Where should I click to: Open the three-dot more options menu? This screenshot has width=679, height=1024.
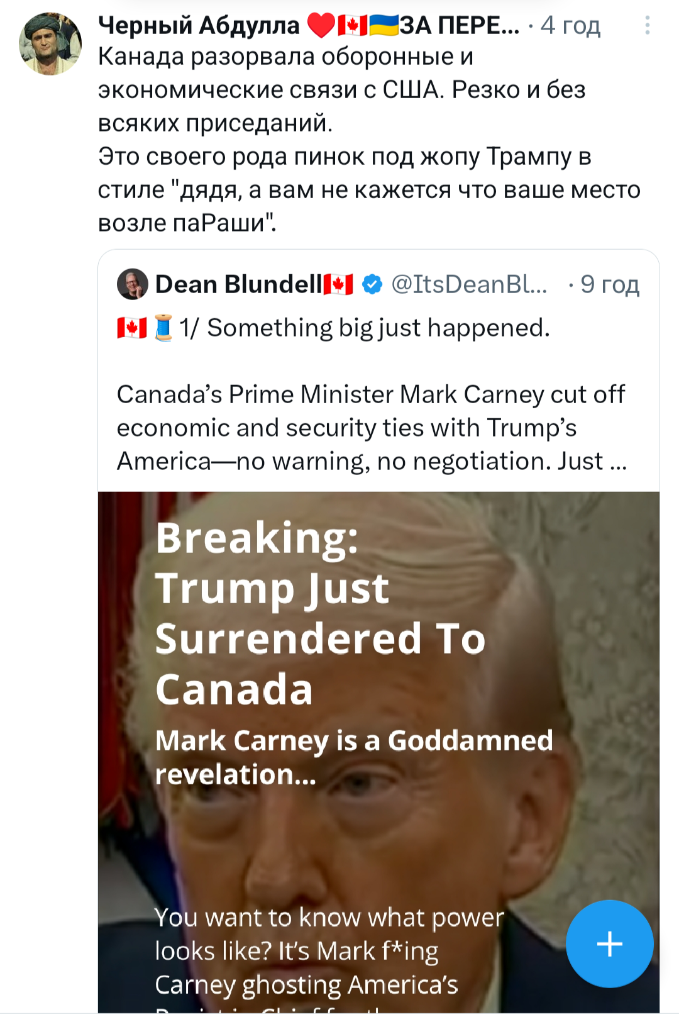point(647,25)
